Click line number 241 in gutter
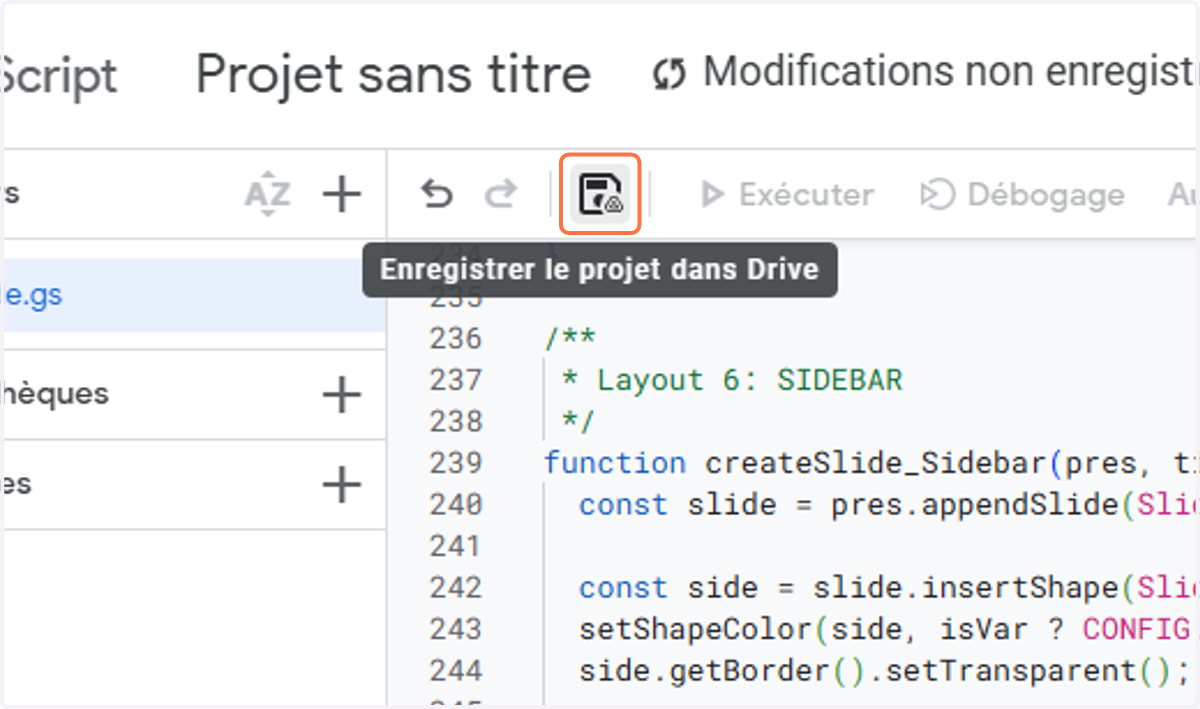 [x=456, y=546]
